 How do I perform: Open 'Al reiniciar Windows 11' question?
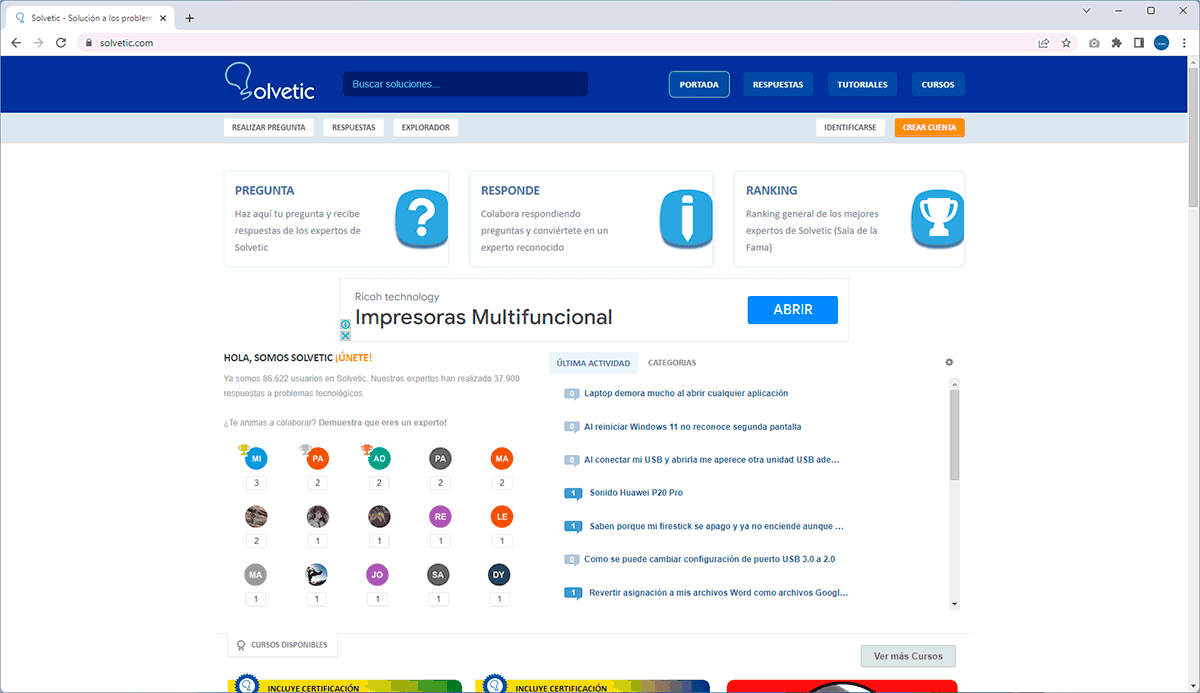pos(692,426)
